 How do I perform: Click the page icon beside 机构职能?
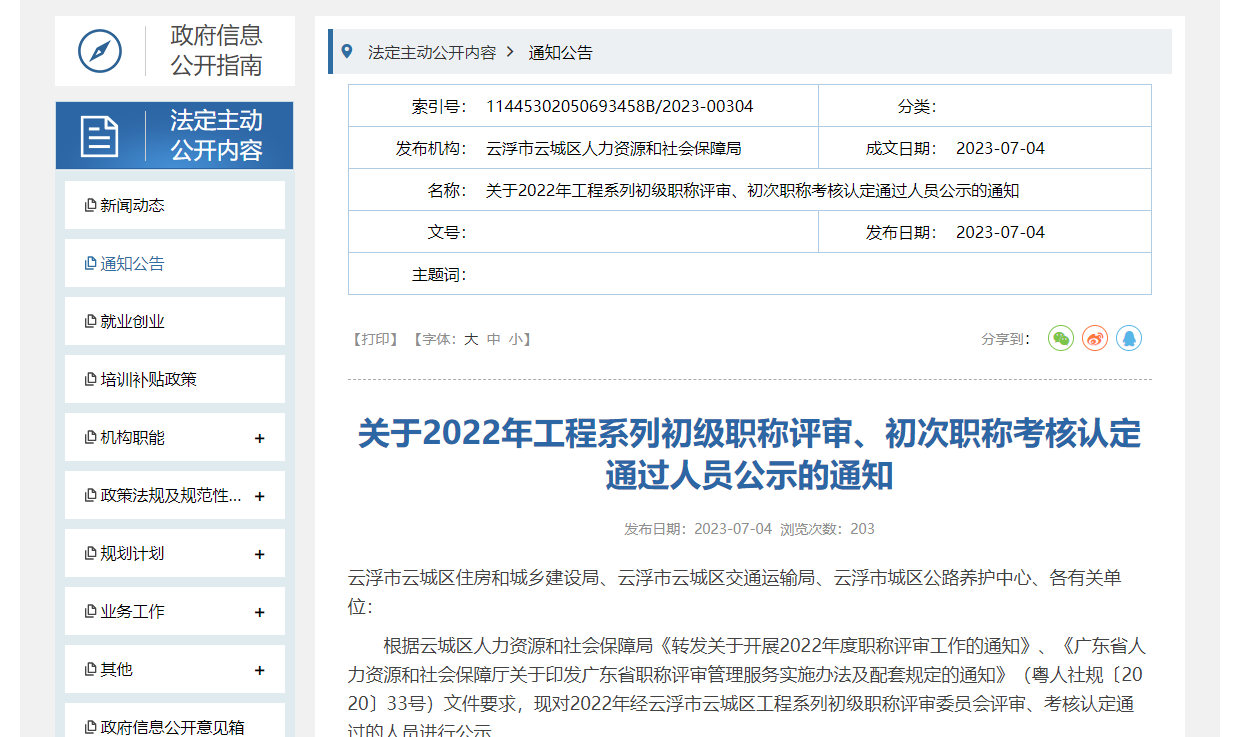click(x=91, y=438)
